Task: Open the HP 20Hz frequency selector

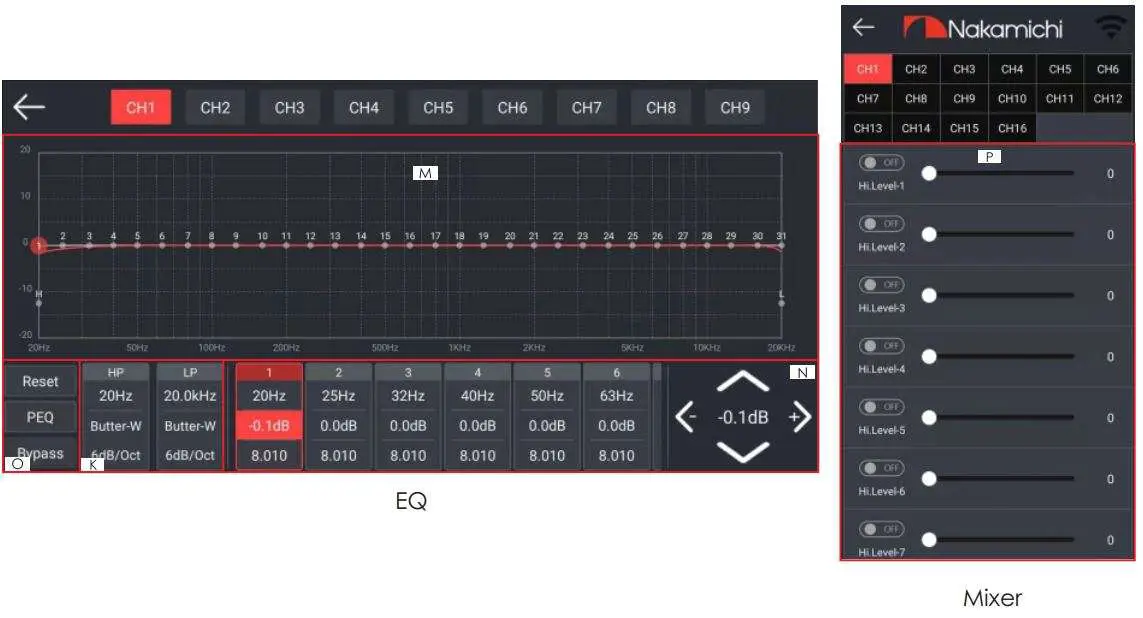Action: pos(115,395)
